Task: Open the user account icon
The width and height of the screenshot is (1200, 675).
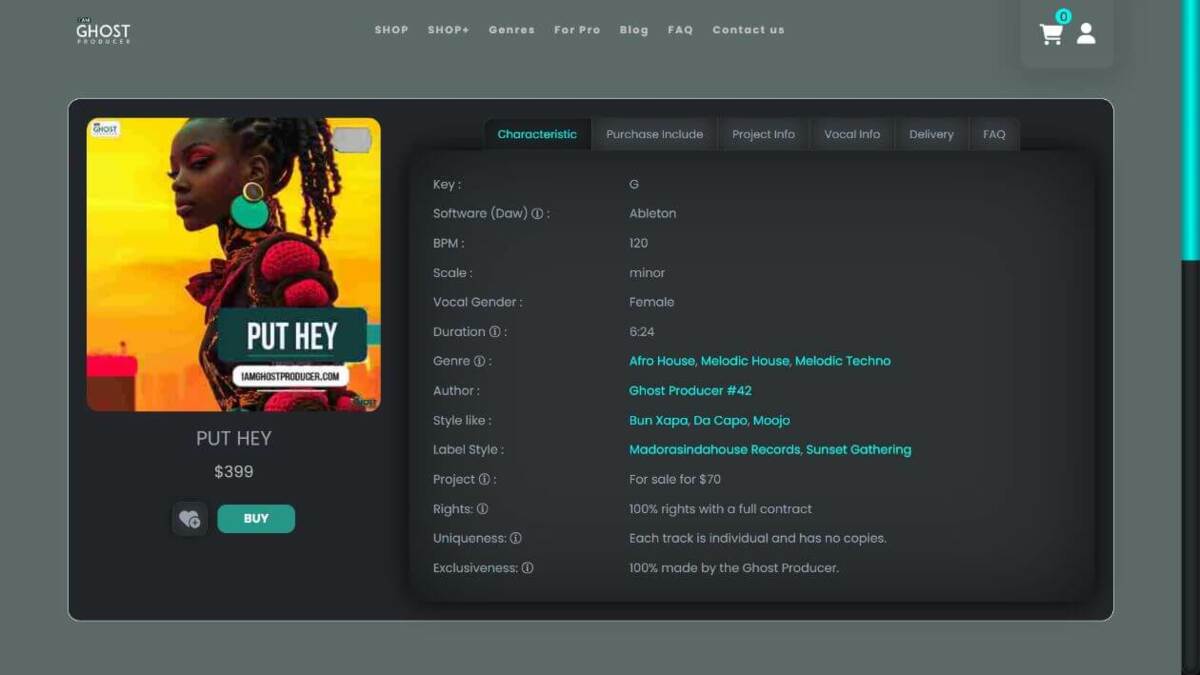Action: (1086, 34)
